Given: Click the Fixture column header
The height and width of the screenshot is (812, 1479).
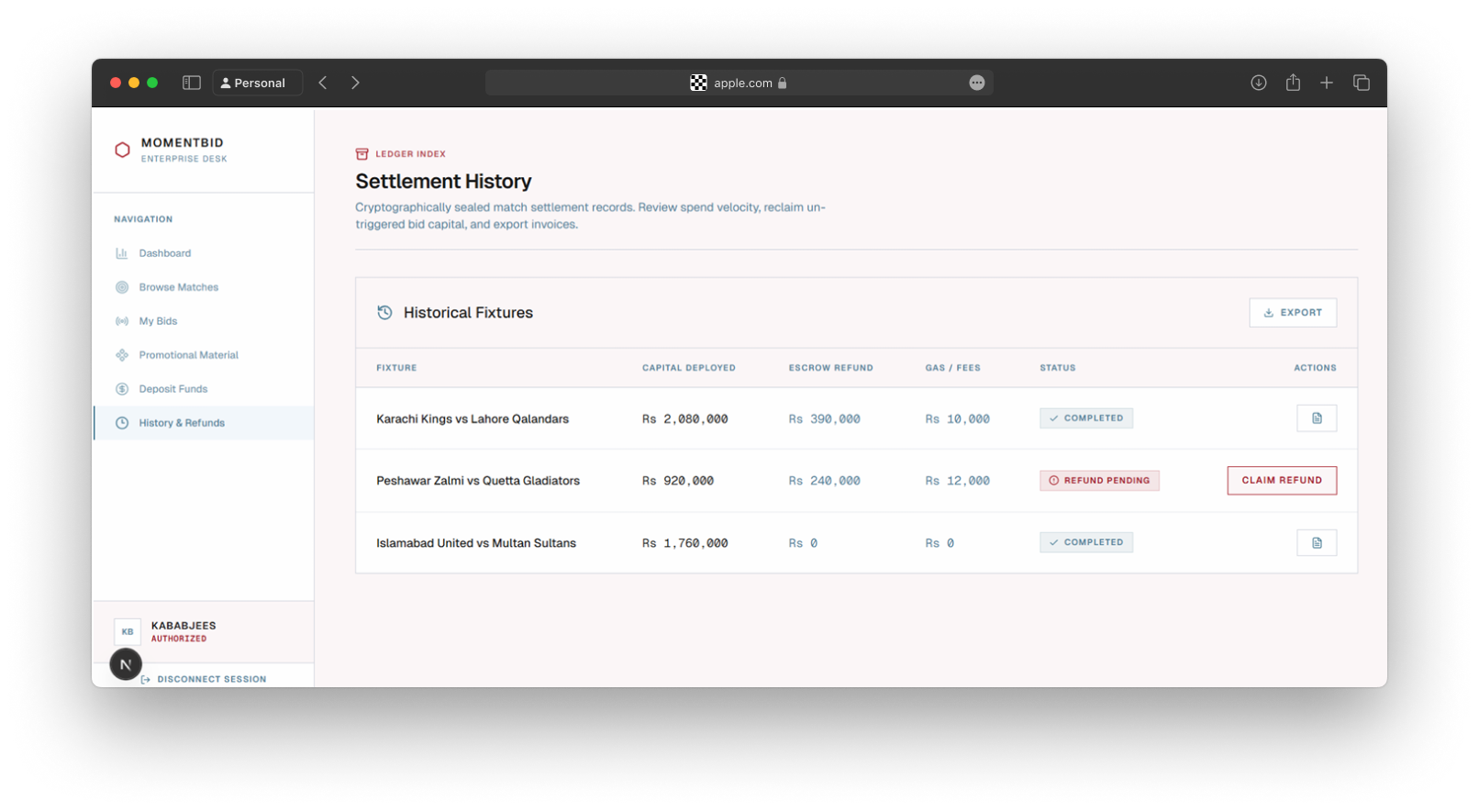Looking at the screenshot, I should [x=396, y=368].
